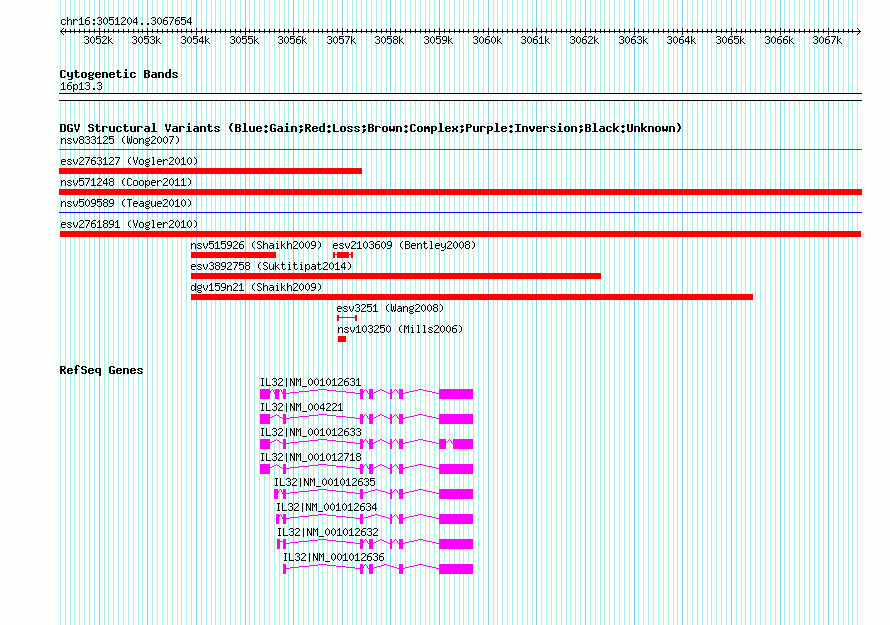This screenshot has height=625, width=890.
Task: Click the 3052k ruler tick label
Action: tap(98, 40)
